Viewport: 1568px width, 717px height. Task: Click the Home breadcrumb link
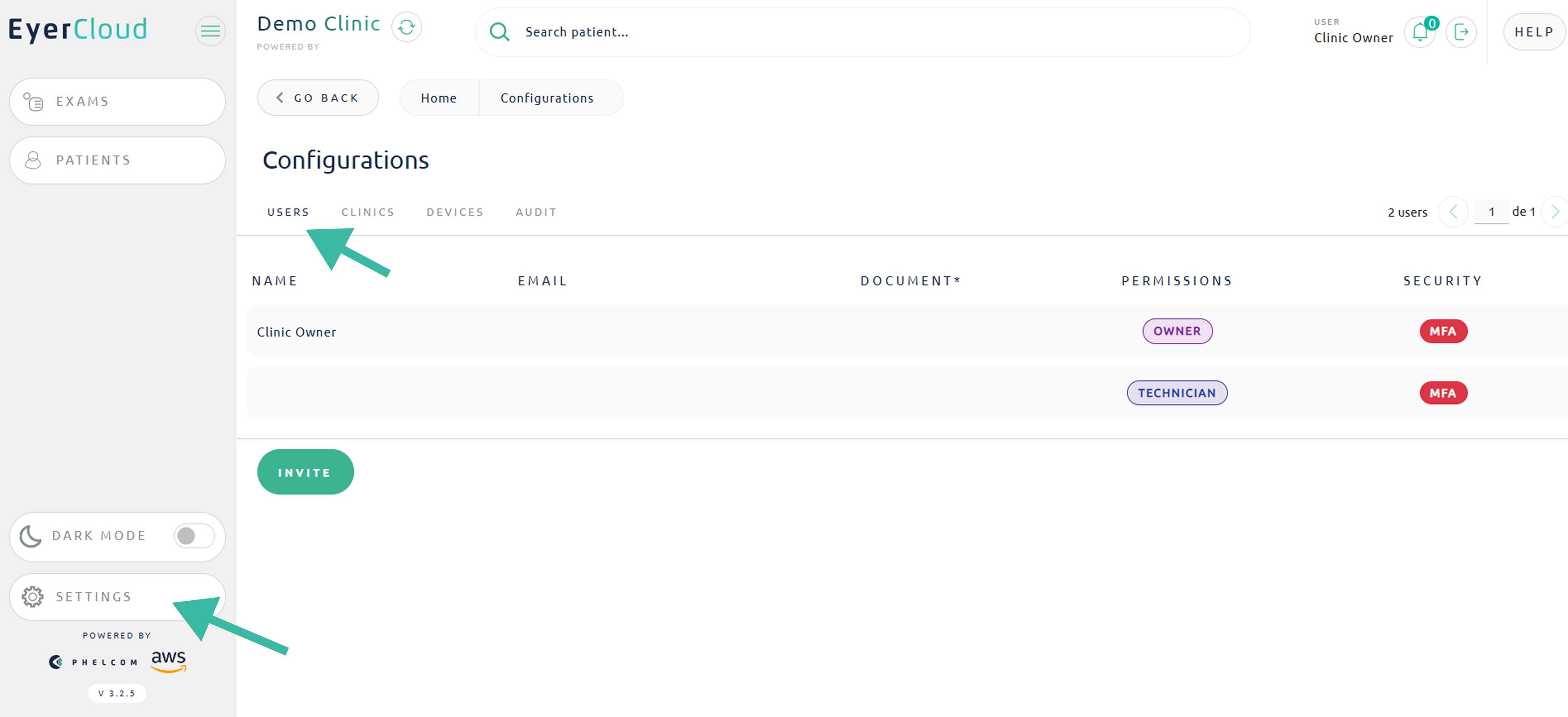[438, 98]
